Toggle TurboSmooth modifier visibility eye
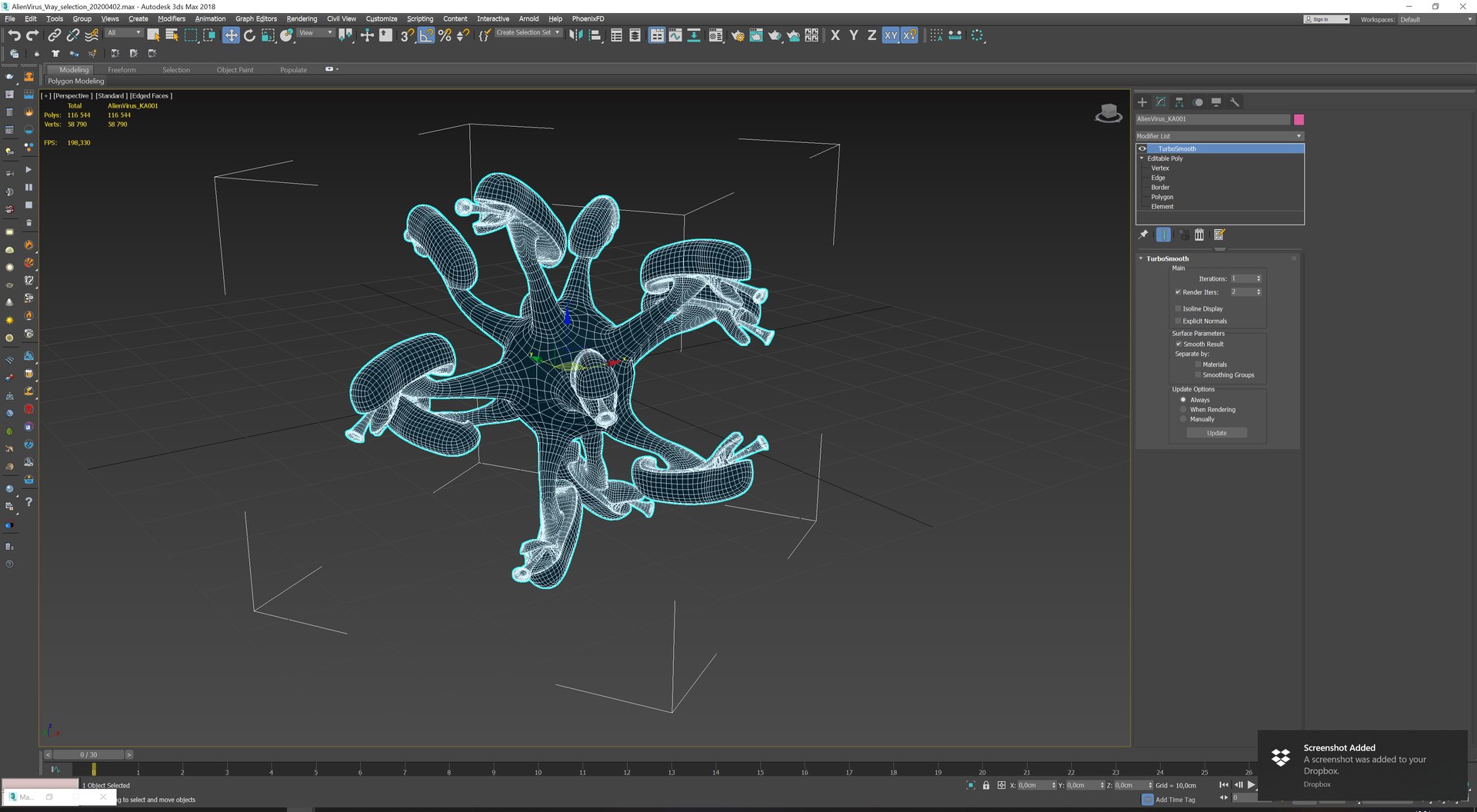Screen dimensions: 1477x812 [1142, 148]
